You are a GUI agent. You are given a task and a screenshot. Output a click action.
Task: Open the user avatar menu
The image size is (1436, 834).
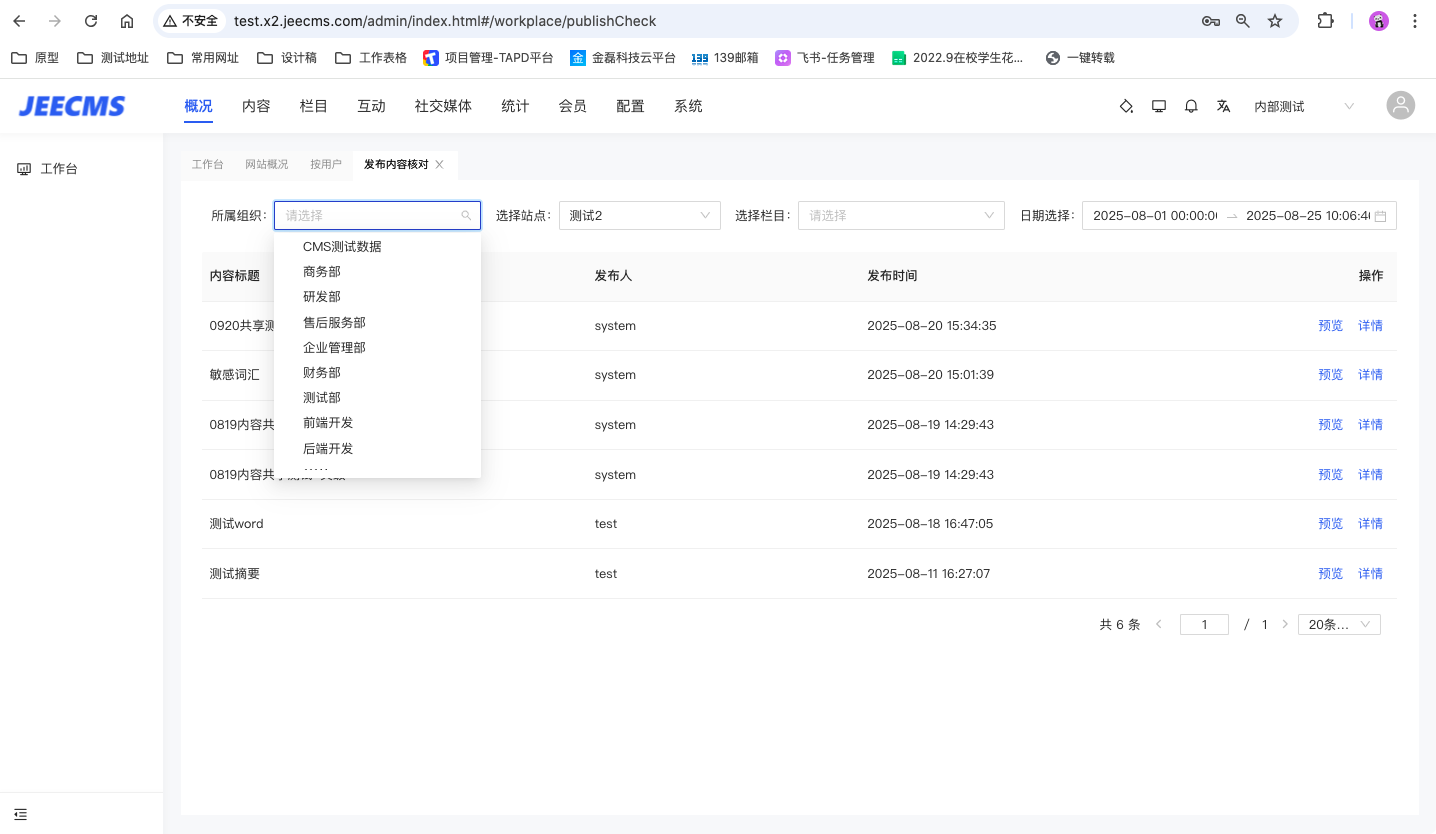click(1400, 106)
